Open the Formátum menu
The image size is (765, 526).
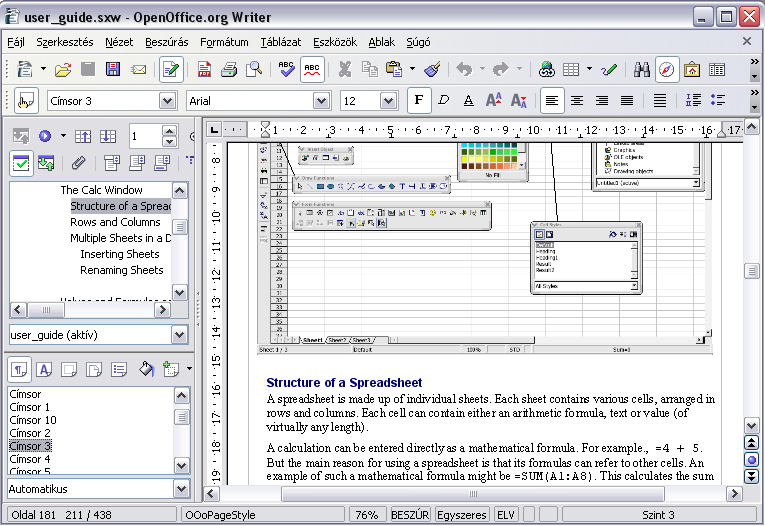[224, 42]
